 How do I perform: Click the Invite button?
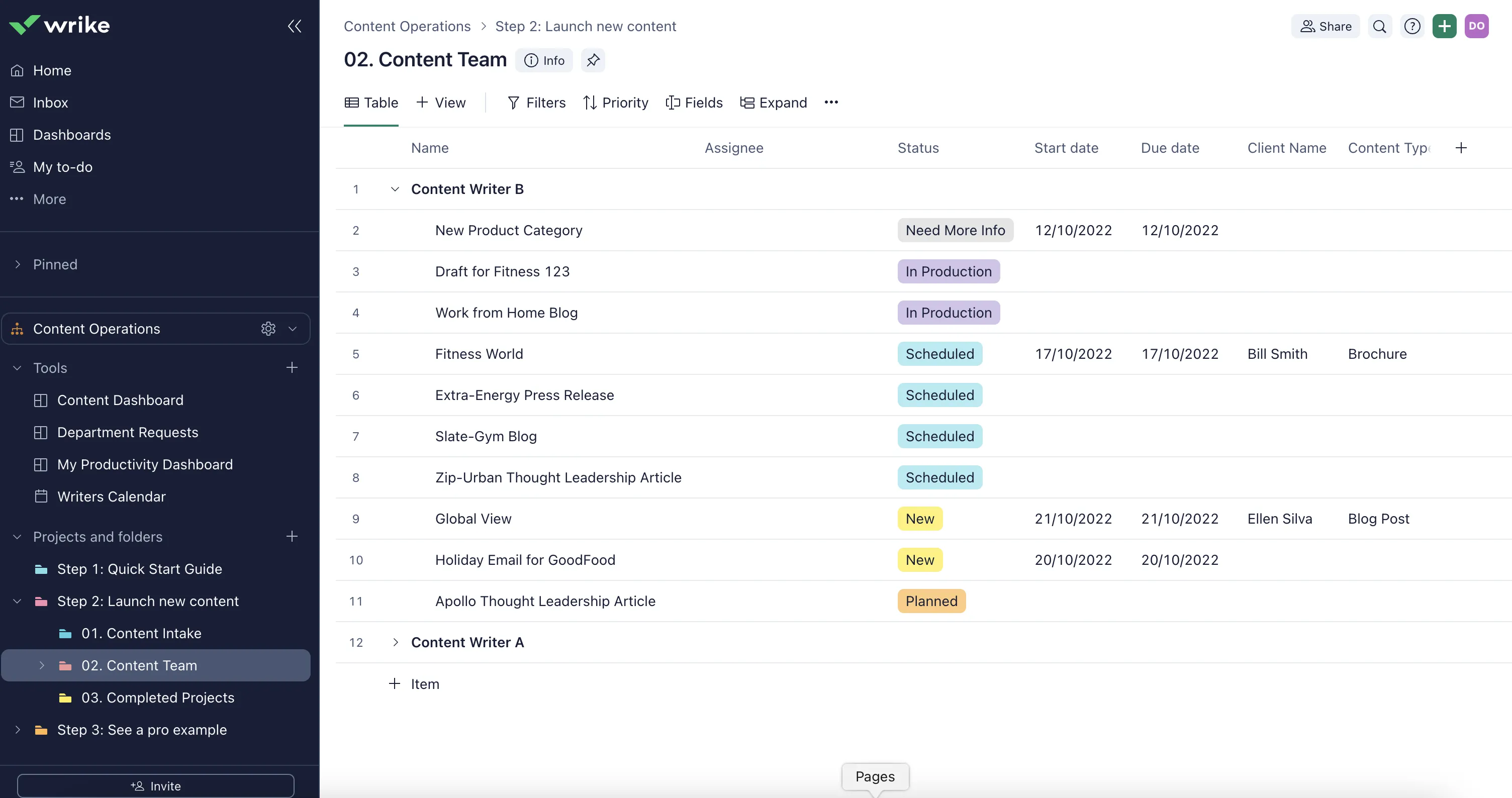(x=155, y=785)
